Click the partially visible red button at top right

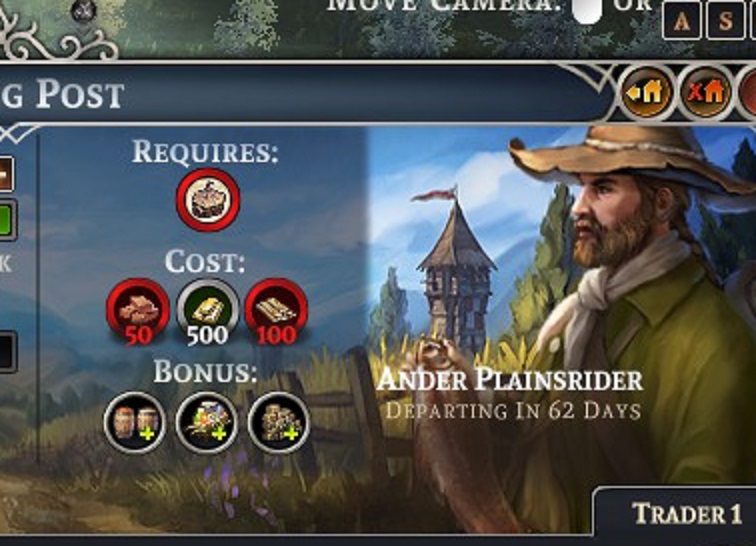748,92
